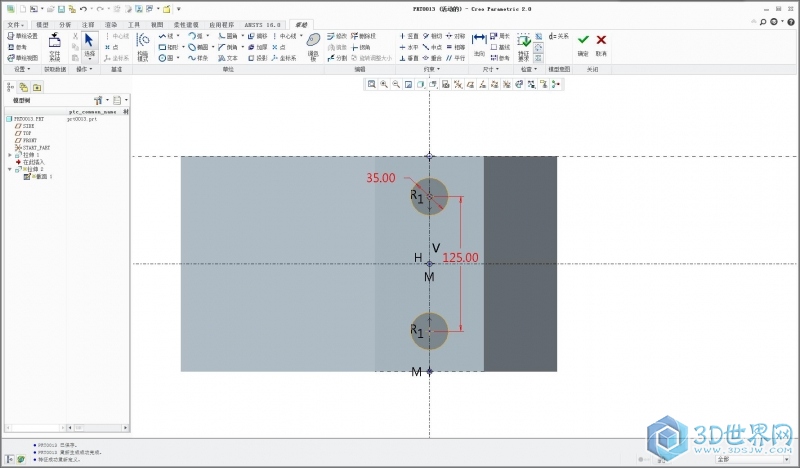Open the Dimension (尺寸) group dropdown

[x=491, y=69]
